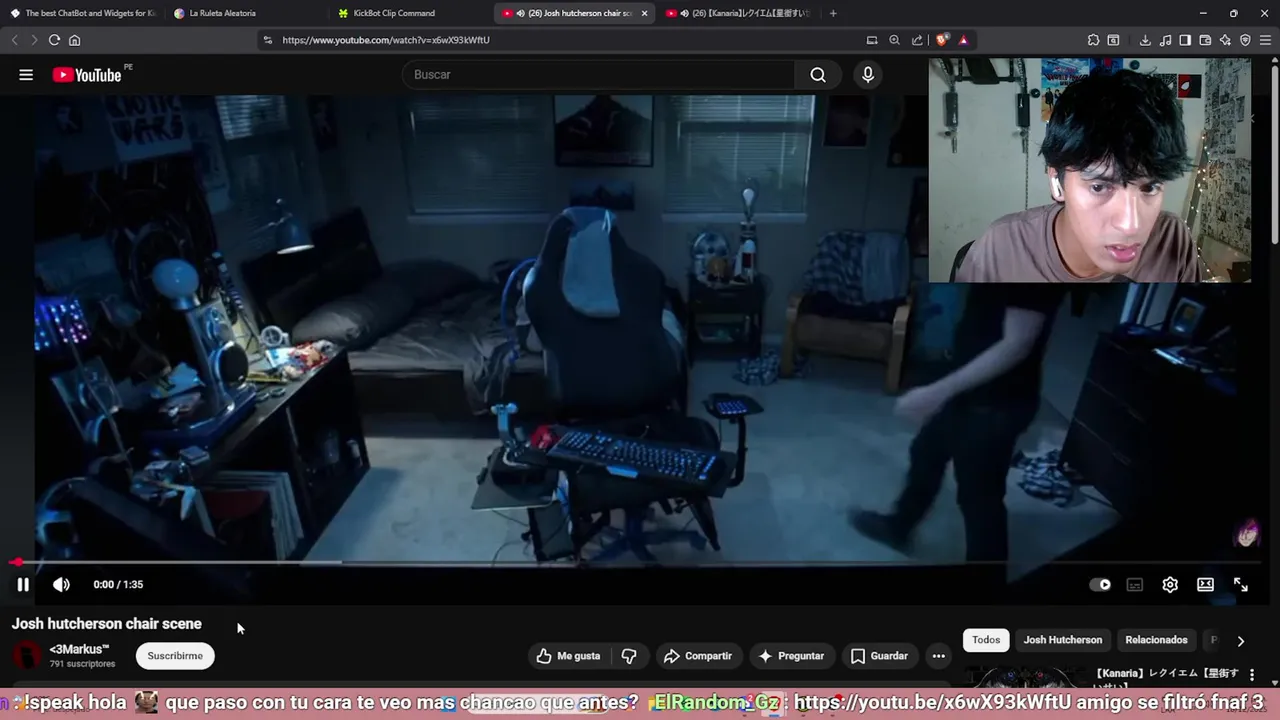Mute audio on the Josh hutcherson tab
Image resolution: width=1280 pixels, height=720 pixels.
pos(520,13)
